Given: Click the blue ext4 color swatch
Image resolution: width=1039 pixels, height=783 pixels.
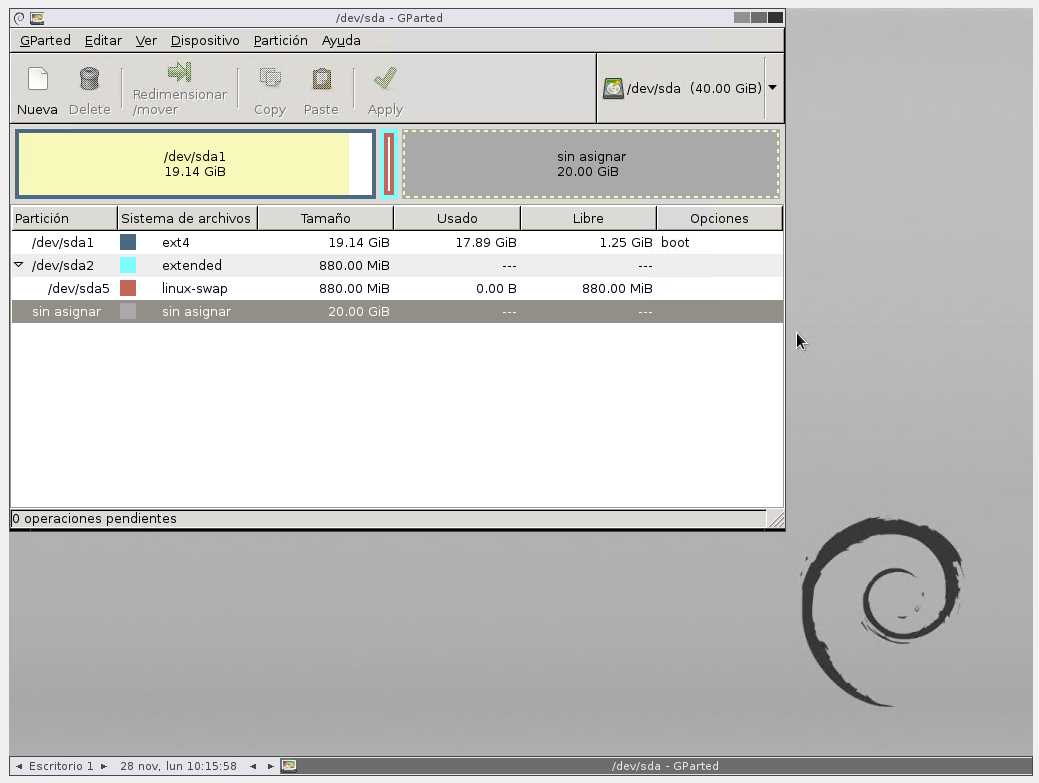Looking at the screenshot, I should click(x=128, y=242).
